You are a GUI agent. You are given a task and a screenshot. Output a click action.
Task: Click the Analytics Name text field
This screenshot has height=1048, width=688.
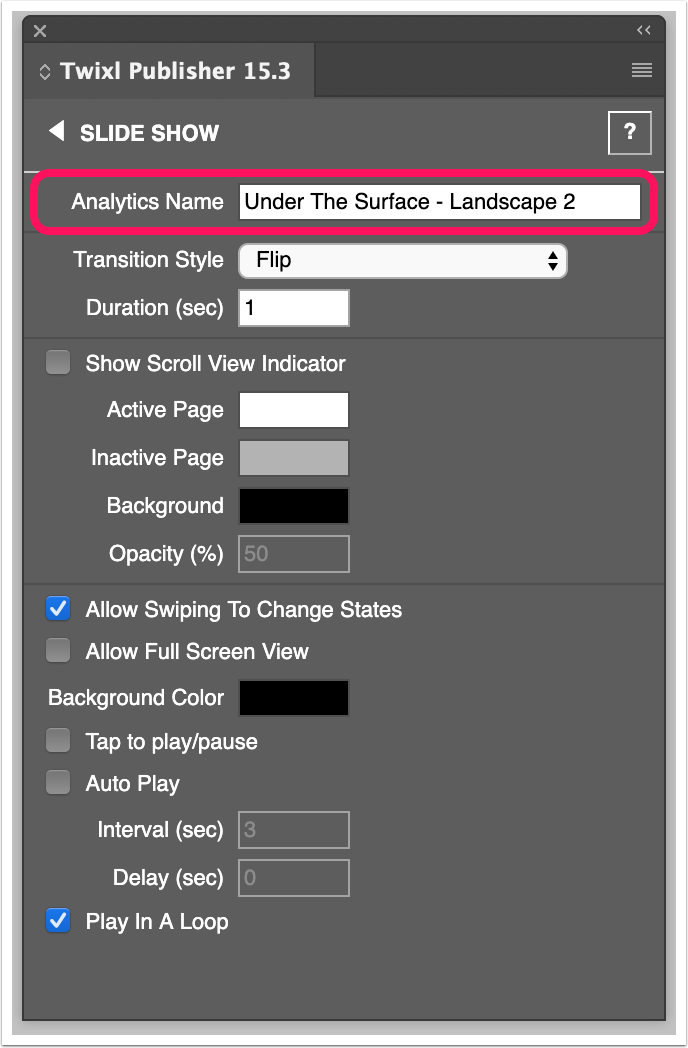[x=440, y=202]
